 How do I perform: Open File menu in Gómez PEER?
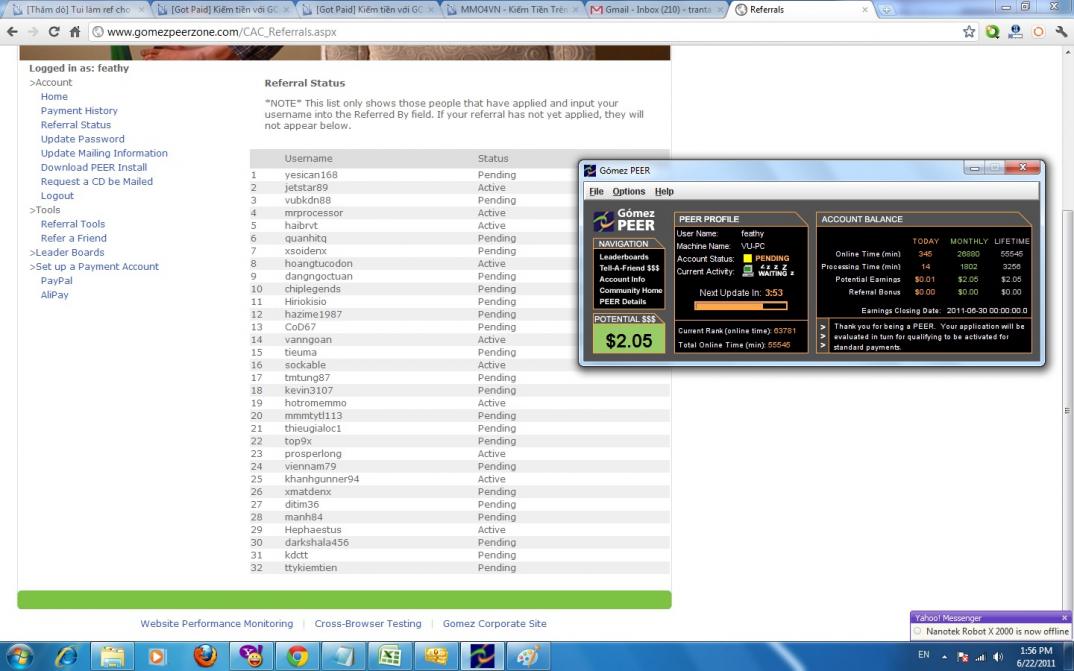coord(596,191)
